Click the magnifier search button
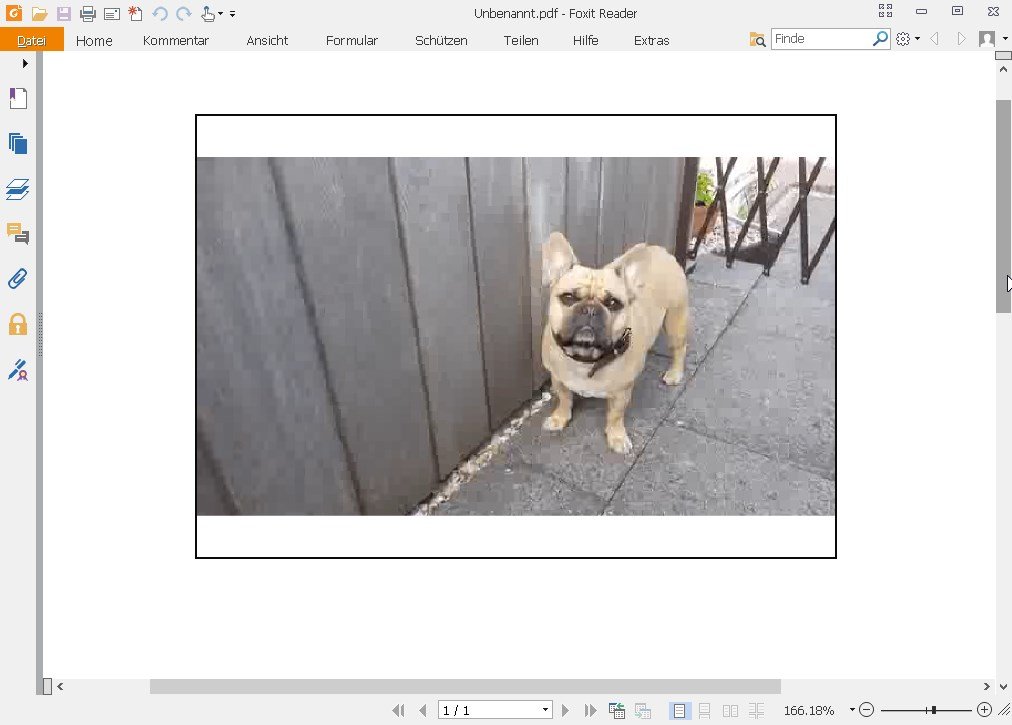 coord(878,38)
